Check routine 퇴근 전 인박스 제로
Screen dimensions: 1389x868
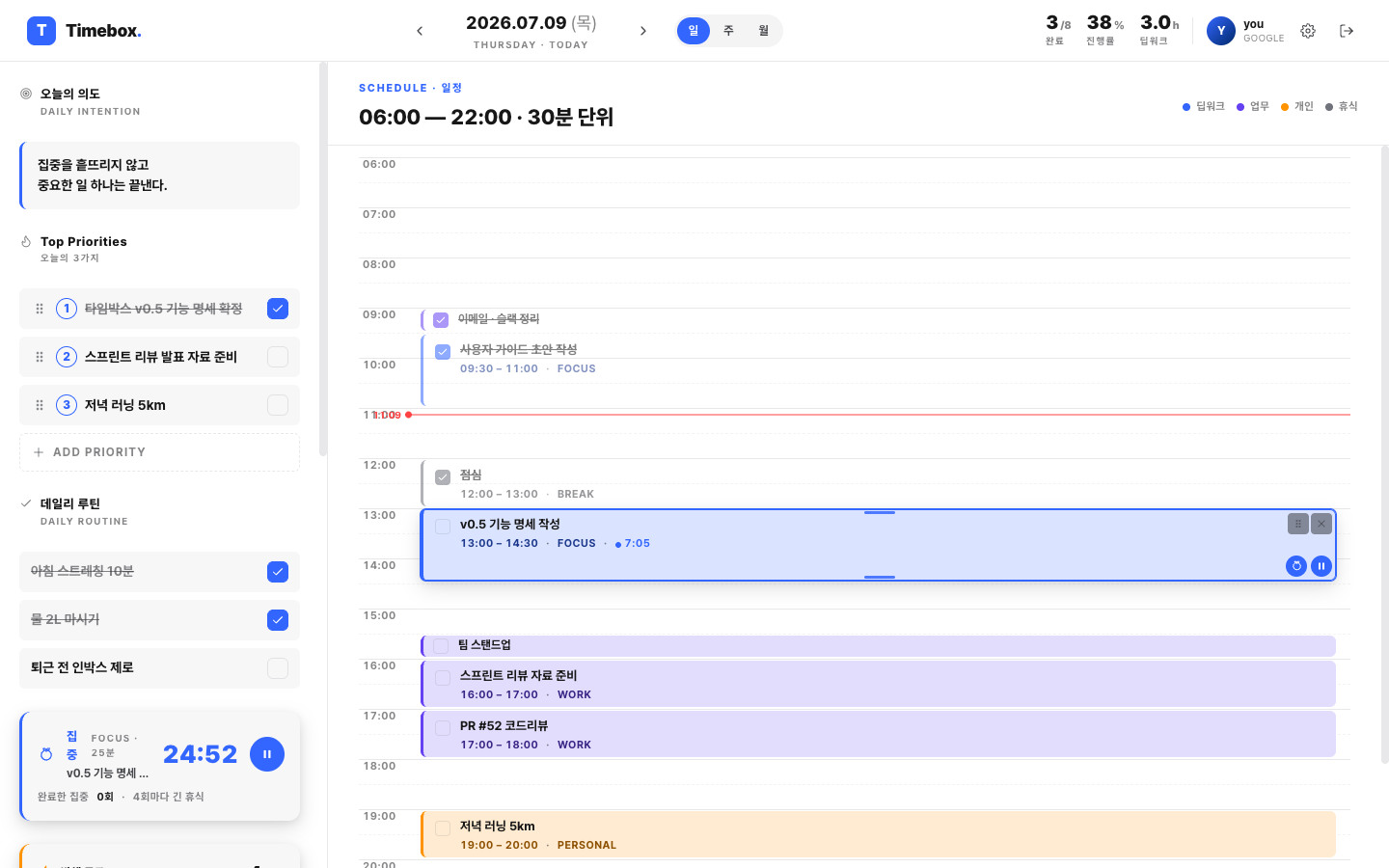[278, 668]
